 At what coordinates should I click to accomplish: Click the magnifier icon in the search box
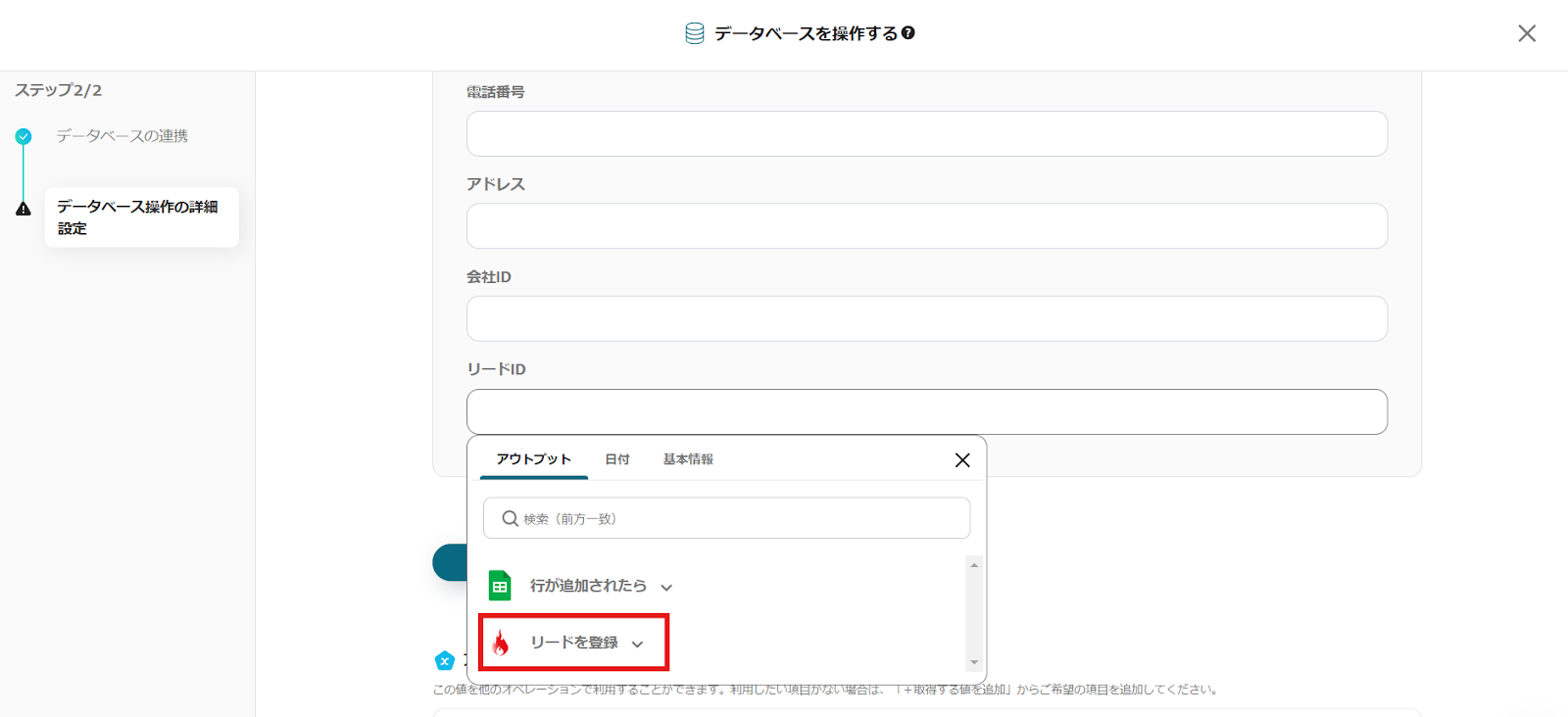click(x=510, y=518)
